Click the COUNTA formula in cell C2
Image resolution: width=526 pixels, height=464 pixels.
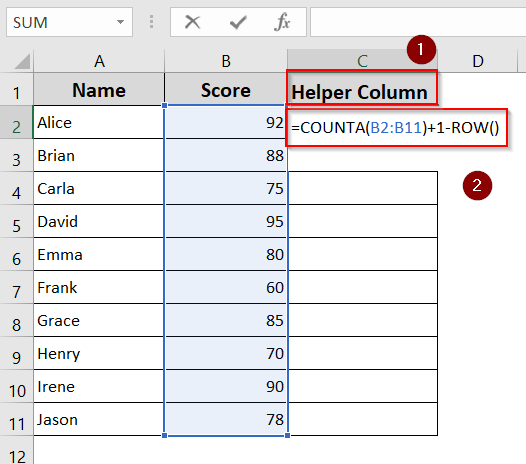click(x=396, y=127)
